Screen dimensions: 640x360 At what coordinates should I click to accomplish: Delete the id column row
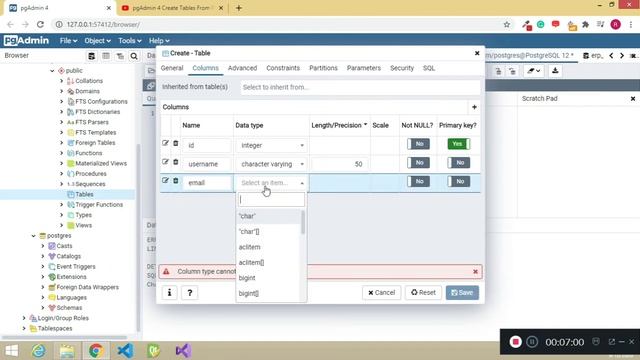click(x=176, y=143)
